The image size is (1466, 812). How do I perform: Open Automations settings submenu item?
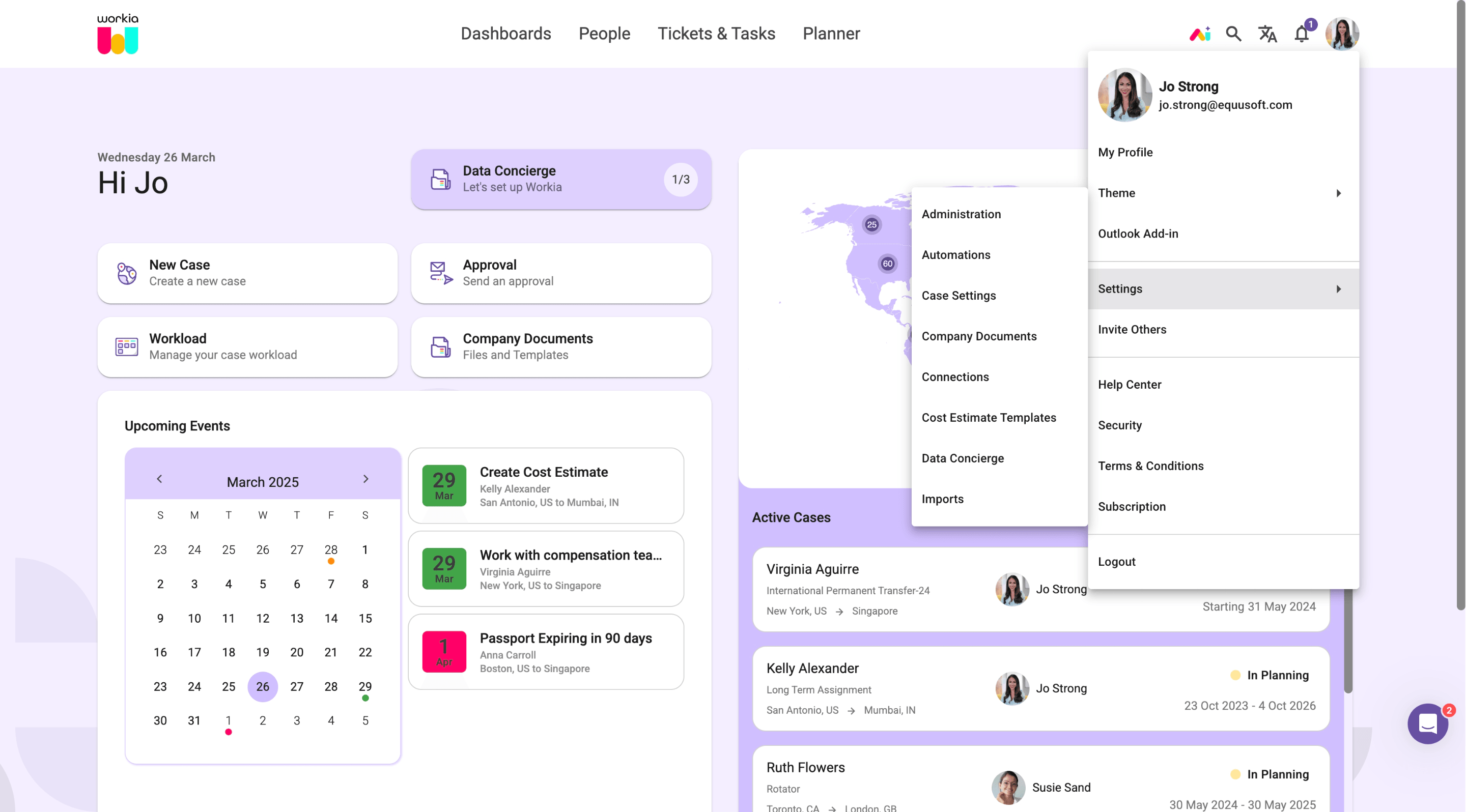click(x=999, y=255)
